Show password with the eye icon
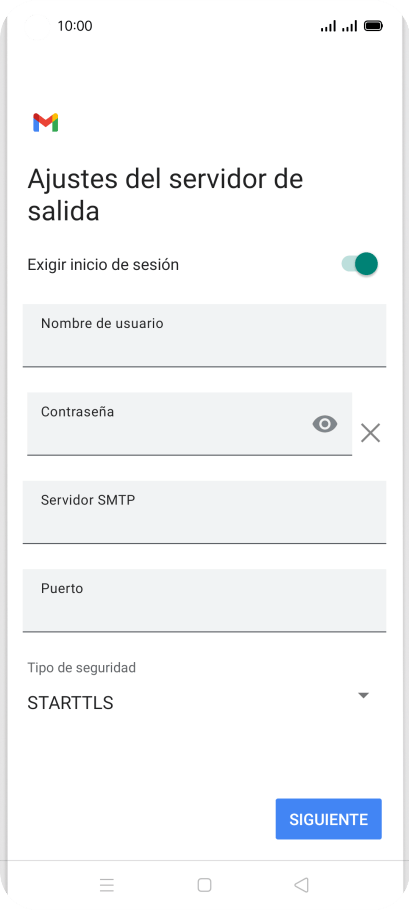409x910 pixels. [325, 424]
